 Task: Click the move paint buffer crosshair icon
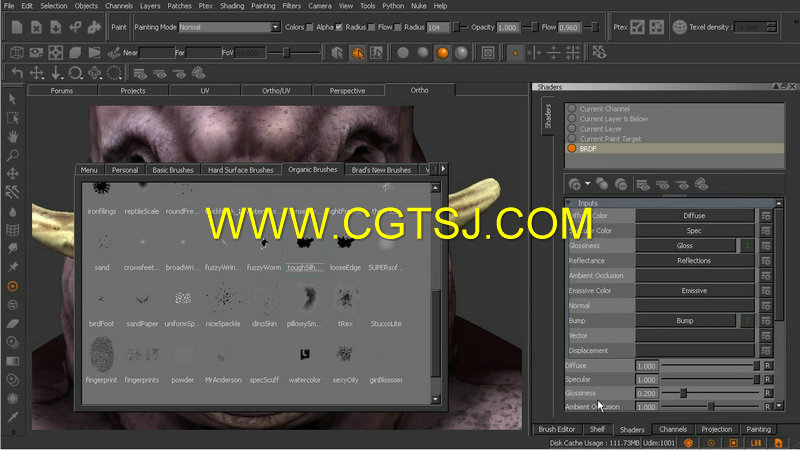[36, 73]
